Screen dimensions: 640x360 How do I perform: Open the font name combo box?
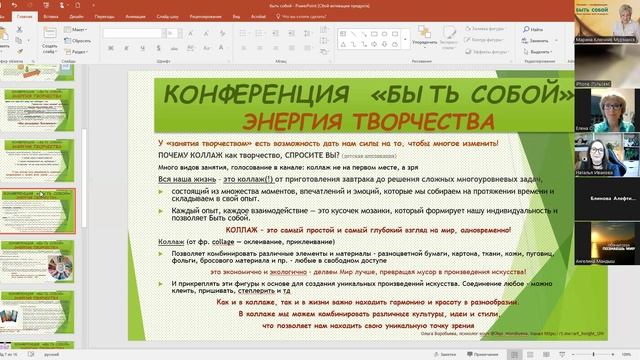pyautogui.click(x=134, y=33)
